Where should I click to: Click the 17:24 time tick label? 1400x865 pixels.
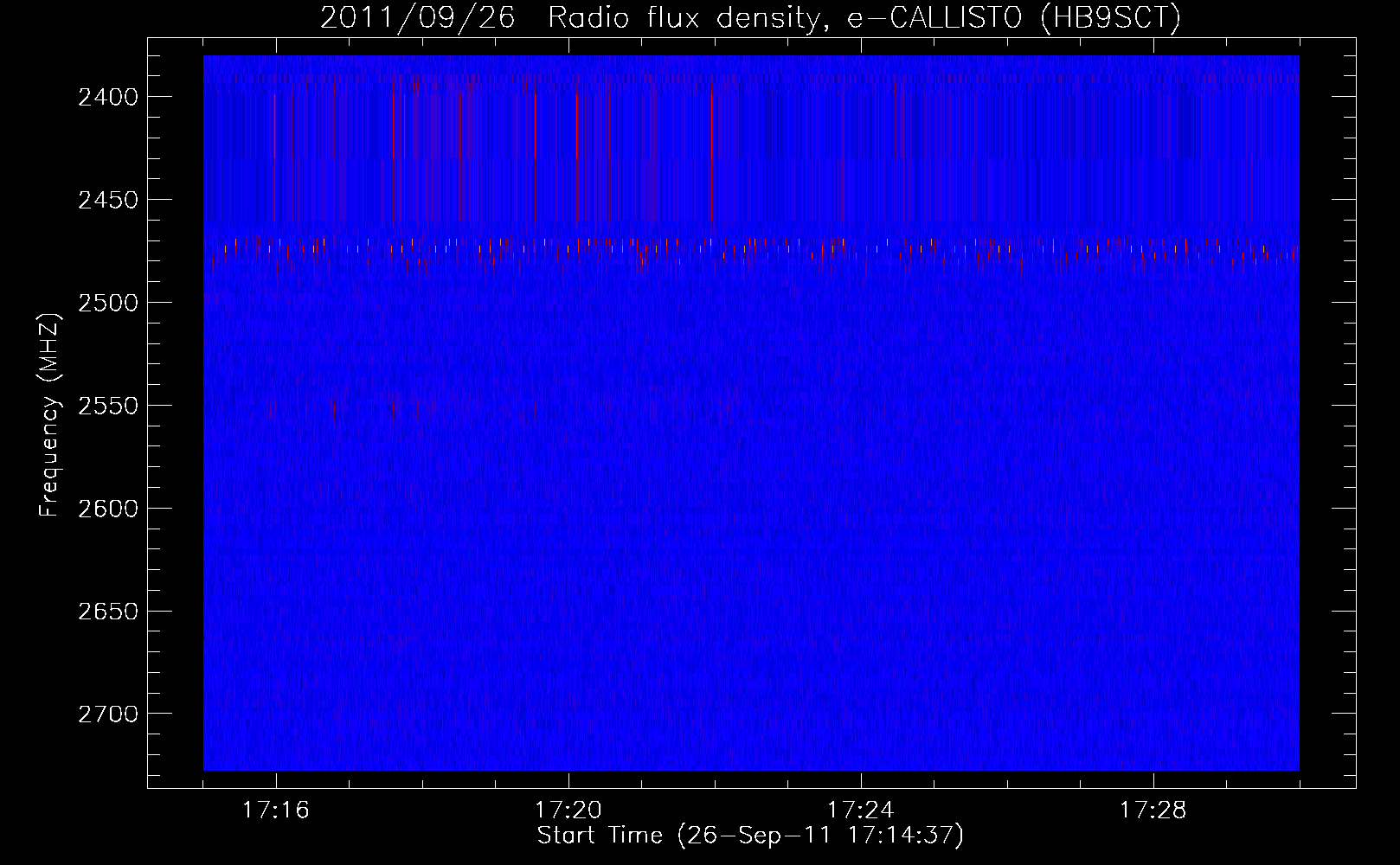[x=861, y=811]
